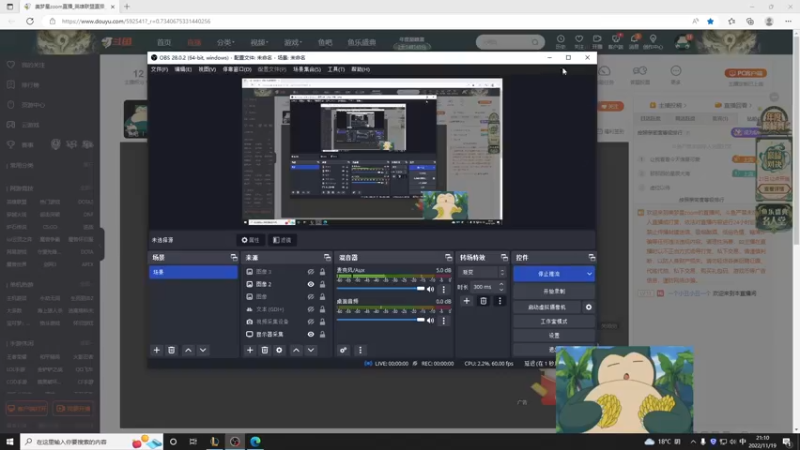The width and height of the screenshot is (800, 450).
Task: Increase transition duration with the up stepper
Action: [x=502, y=284]
